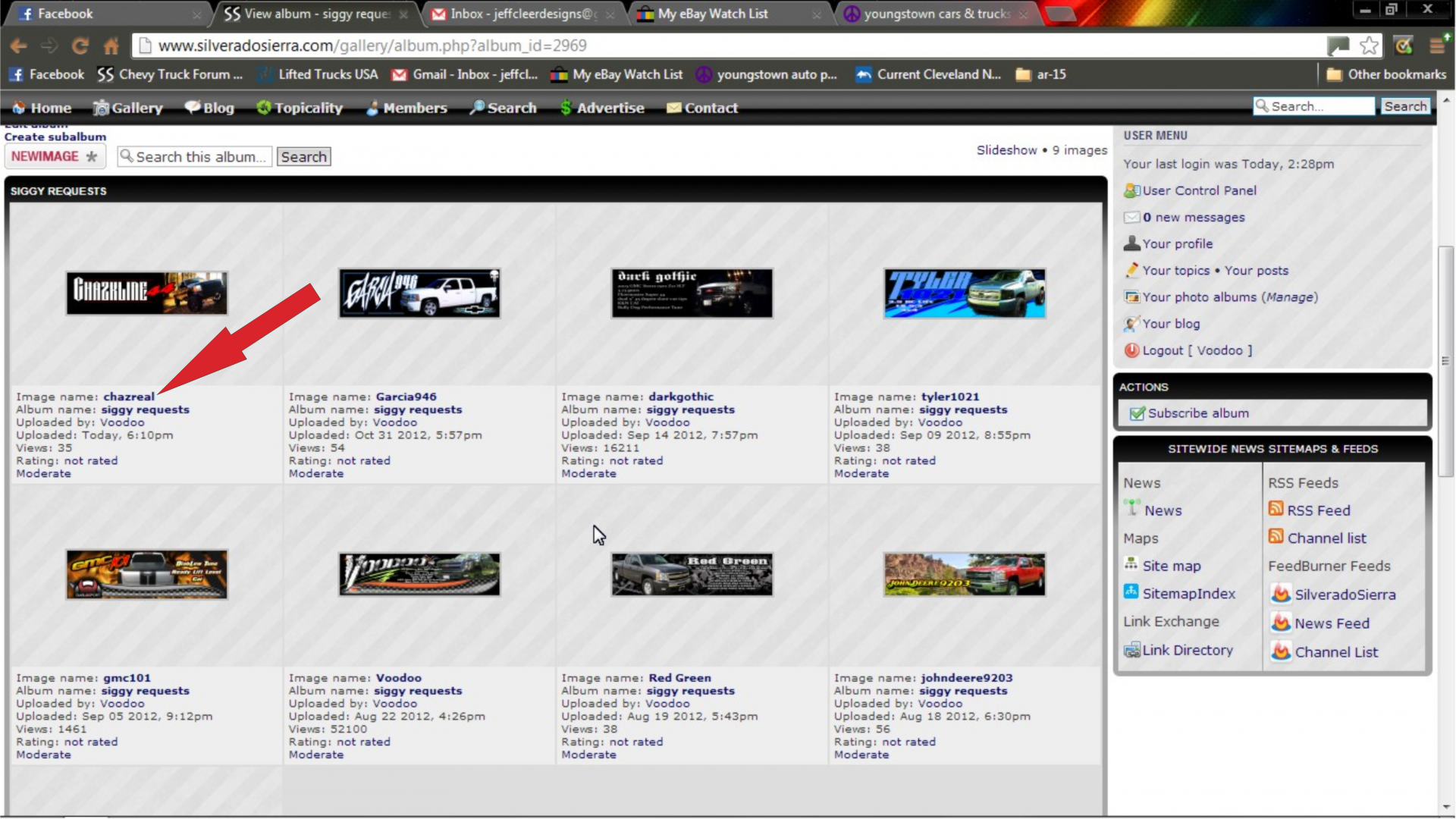This screenshot has height=819, width=1456.
Task: Open the Chrome menu icon
Action: tap(1439, 45)
